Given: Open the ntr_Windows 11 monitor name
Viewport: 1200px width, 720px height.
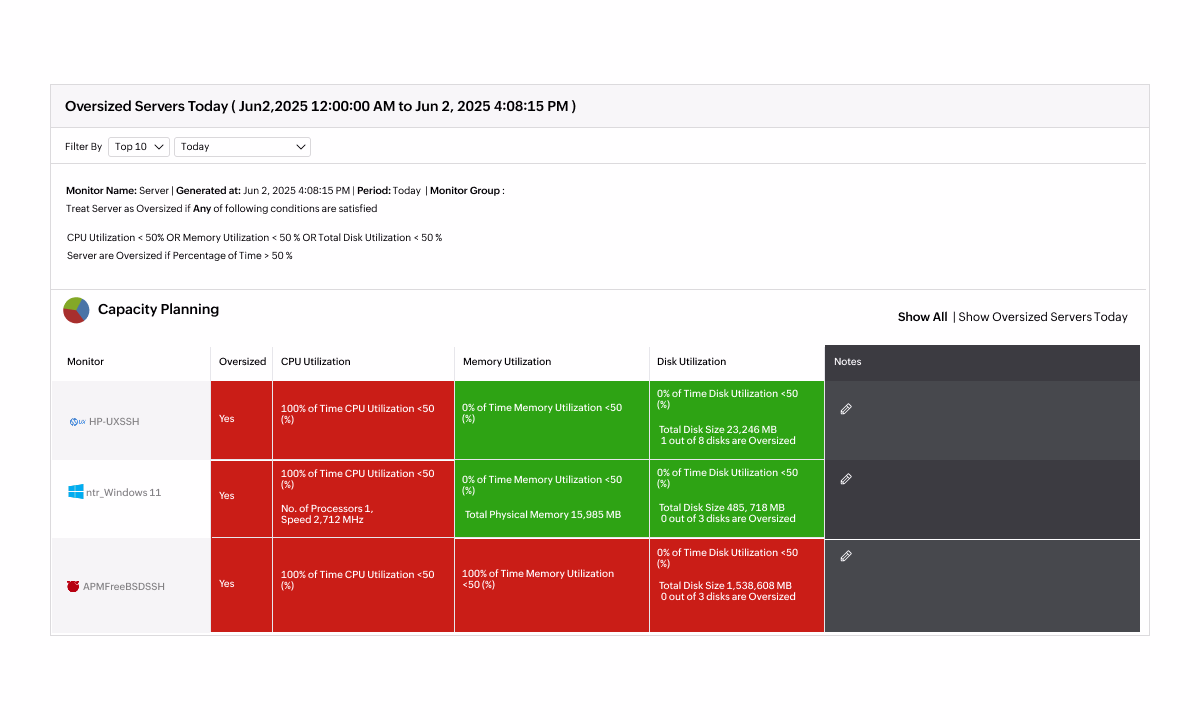Looking at the screenshot, I should (x=123, y=493).
